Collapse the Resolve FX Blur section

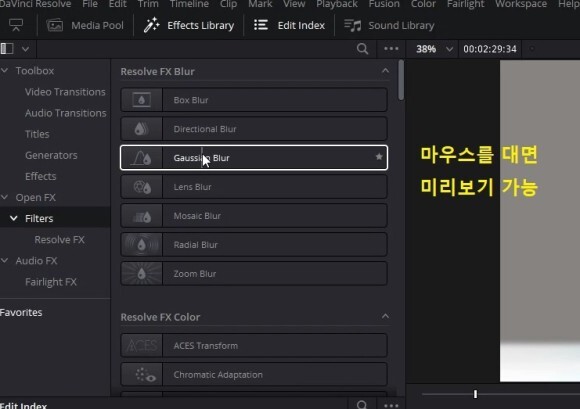coord(385,71)
